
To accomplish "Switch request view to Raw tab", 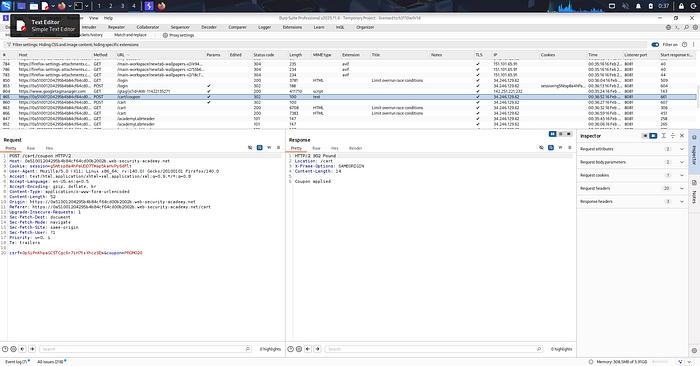I will click(31, 148).
